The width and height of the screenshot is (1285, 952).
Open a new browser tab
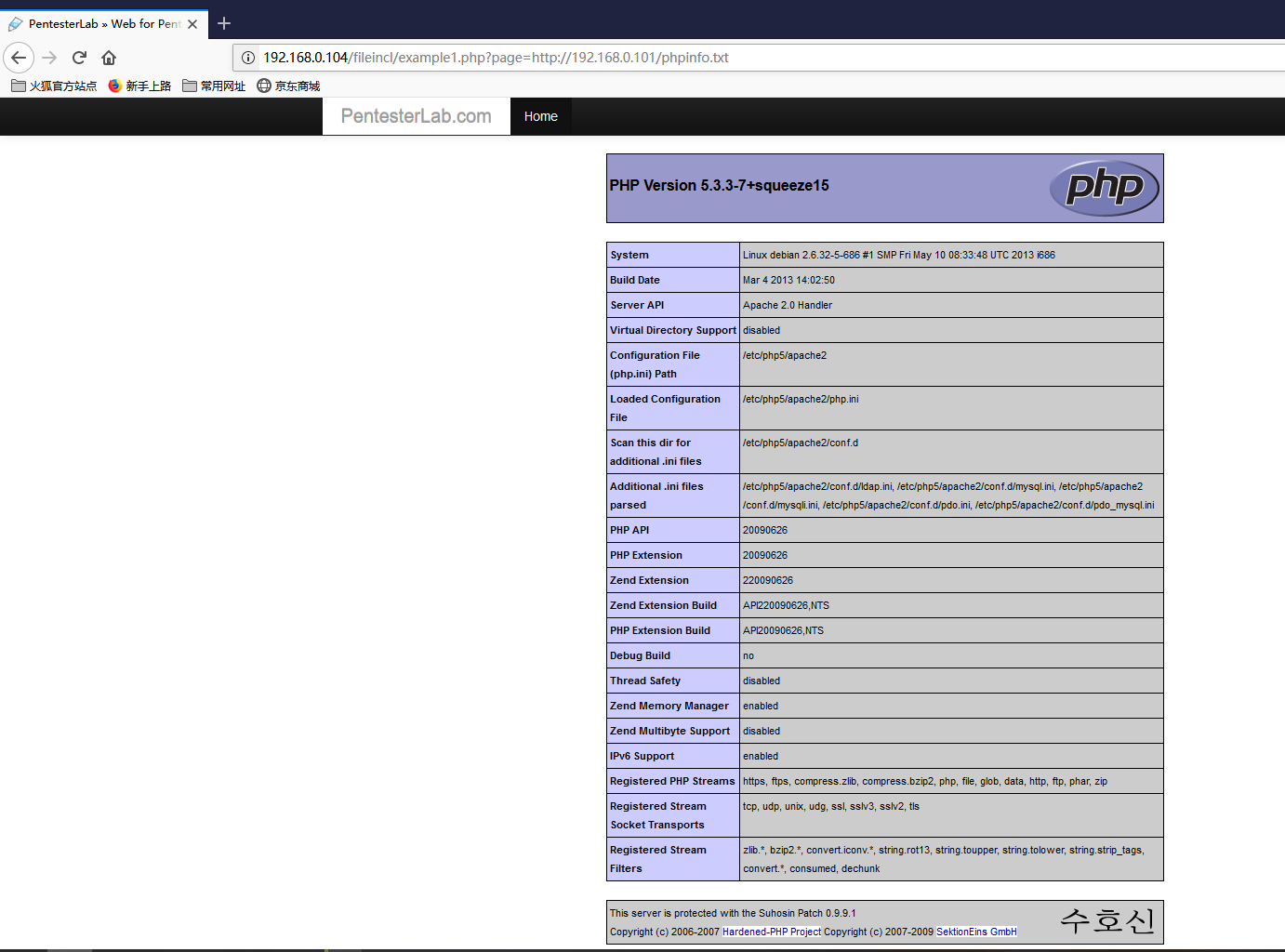pos(224,23)
